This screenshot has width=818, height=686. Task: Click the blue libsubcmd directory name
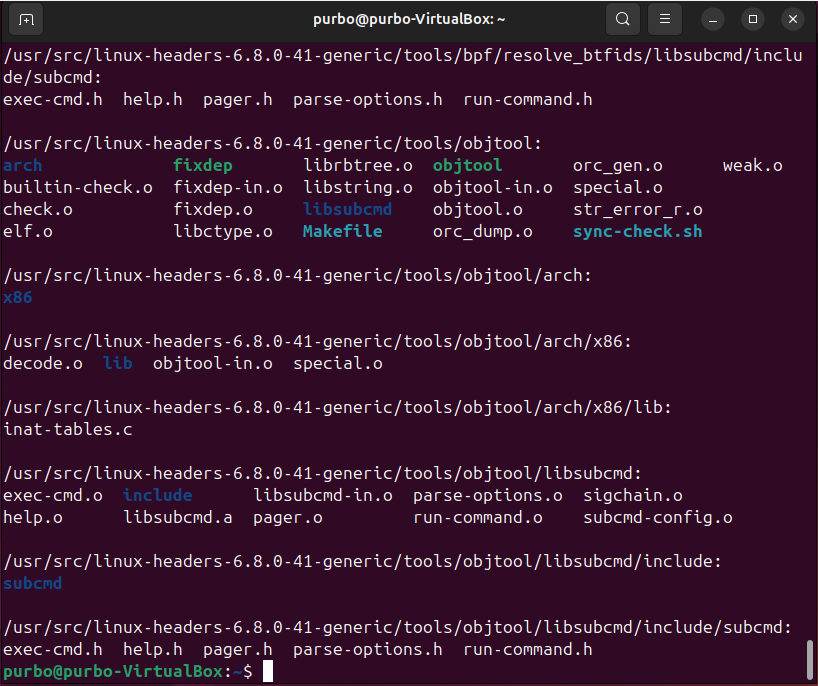347,209
